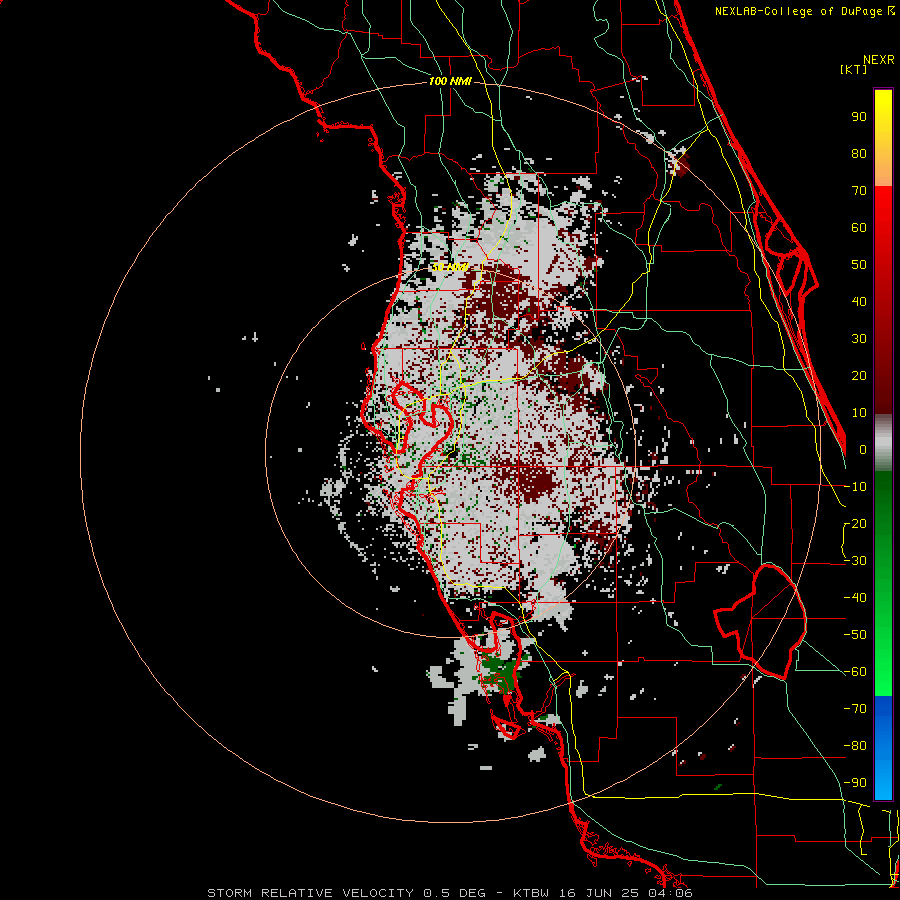The width and height of the screenshot is (900, 900).
Task: Click the 50 value on the velocity scale
Action: [859, 265]
